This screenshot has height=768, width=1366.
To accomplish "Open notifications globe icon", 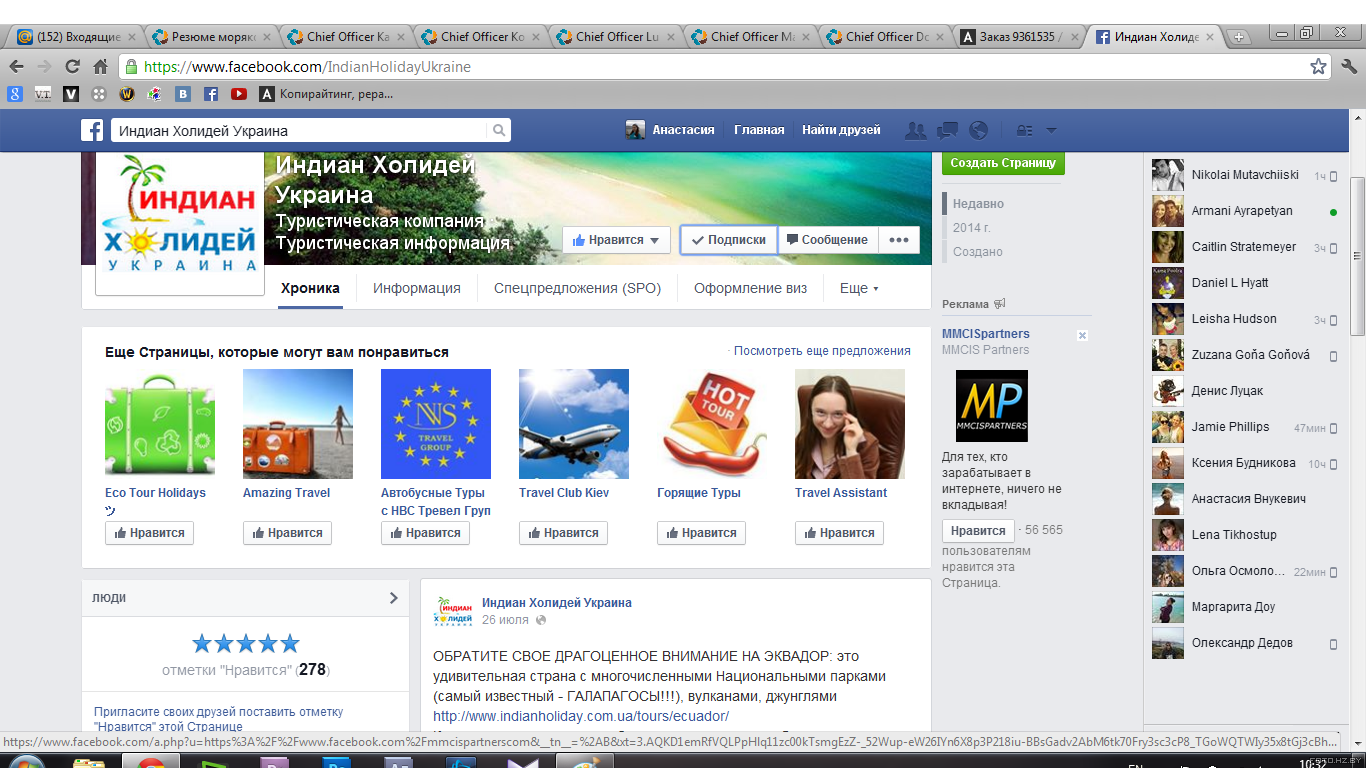I will click(x=978, y=130).
